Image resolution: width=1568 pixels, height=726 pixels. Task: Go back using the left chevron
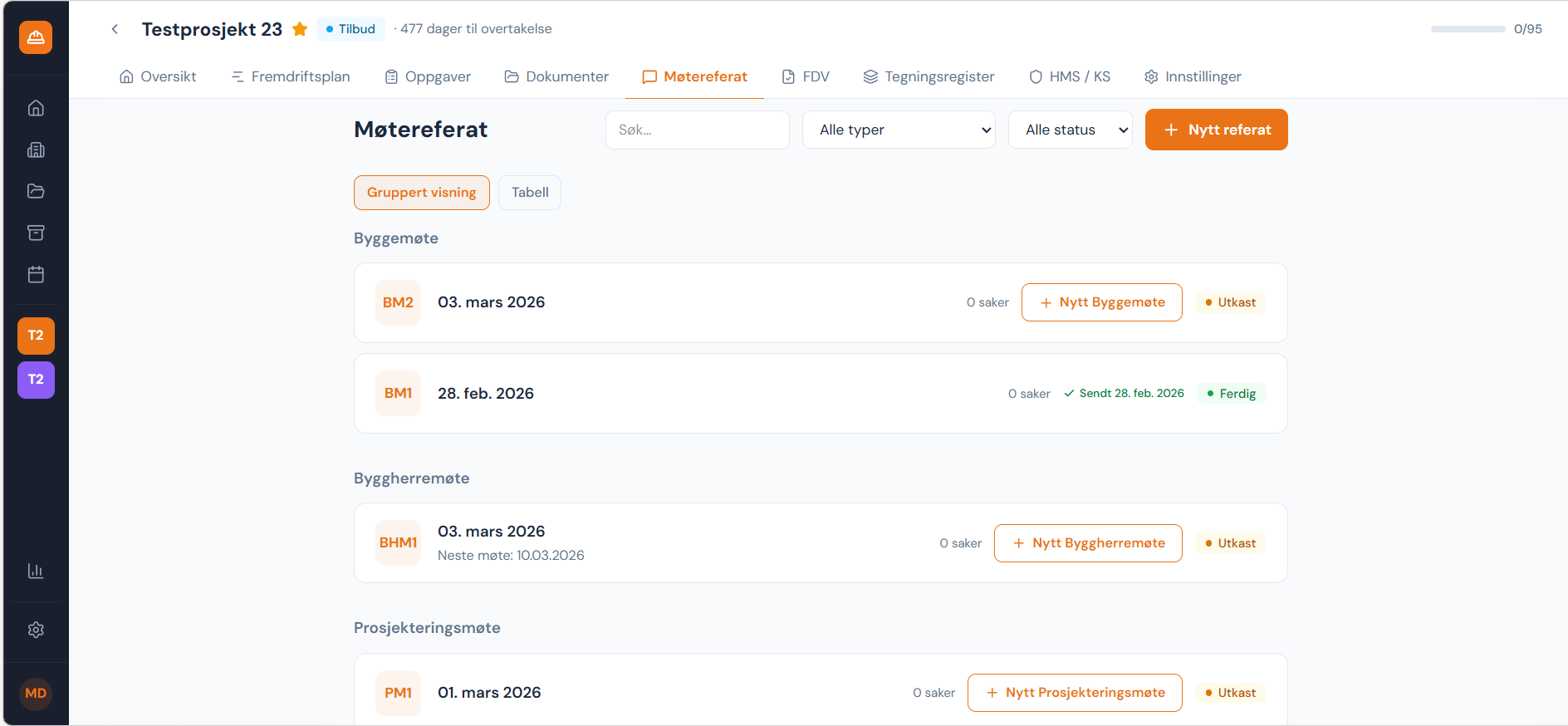point(115,29)
